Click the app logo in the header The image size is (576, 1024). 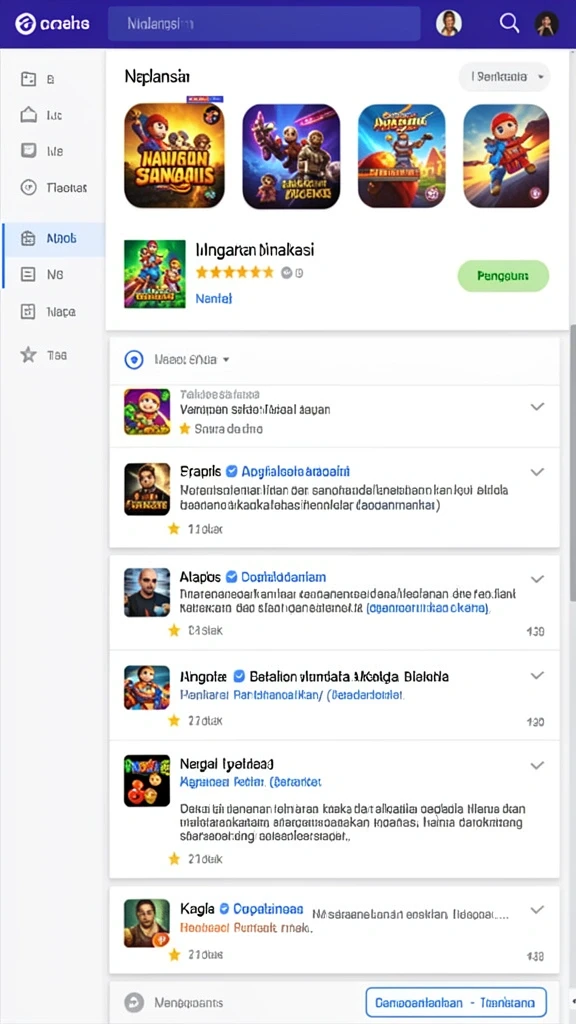tap(52, 24)
